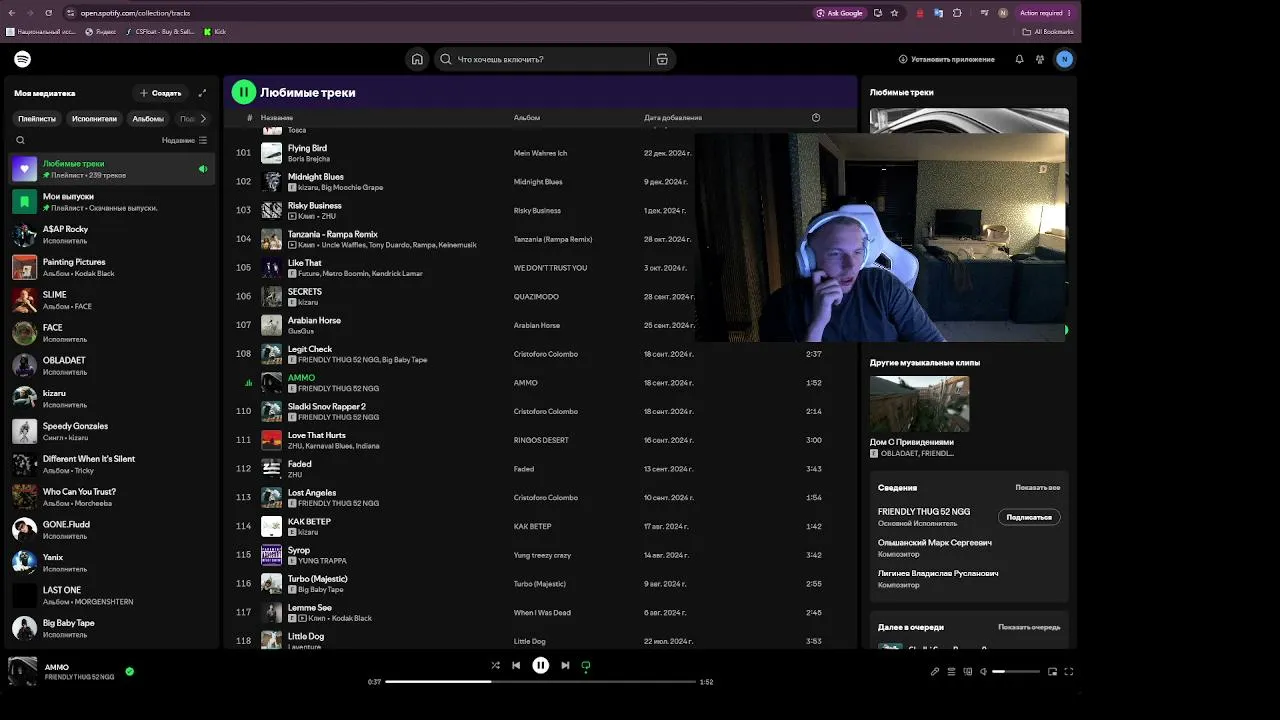Open the Любимые треки playlist in the library
The image size is (1280, 720).
[111, 169]
